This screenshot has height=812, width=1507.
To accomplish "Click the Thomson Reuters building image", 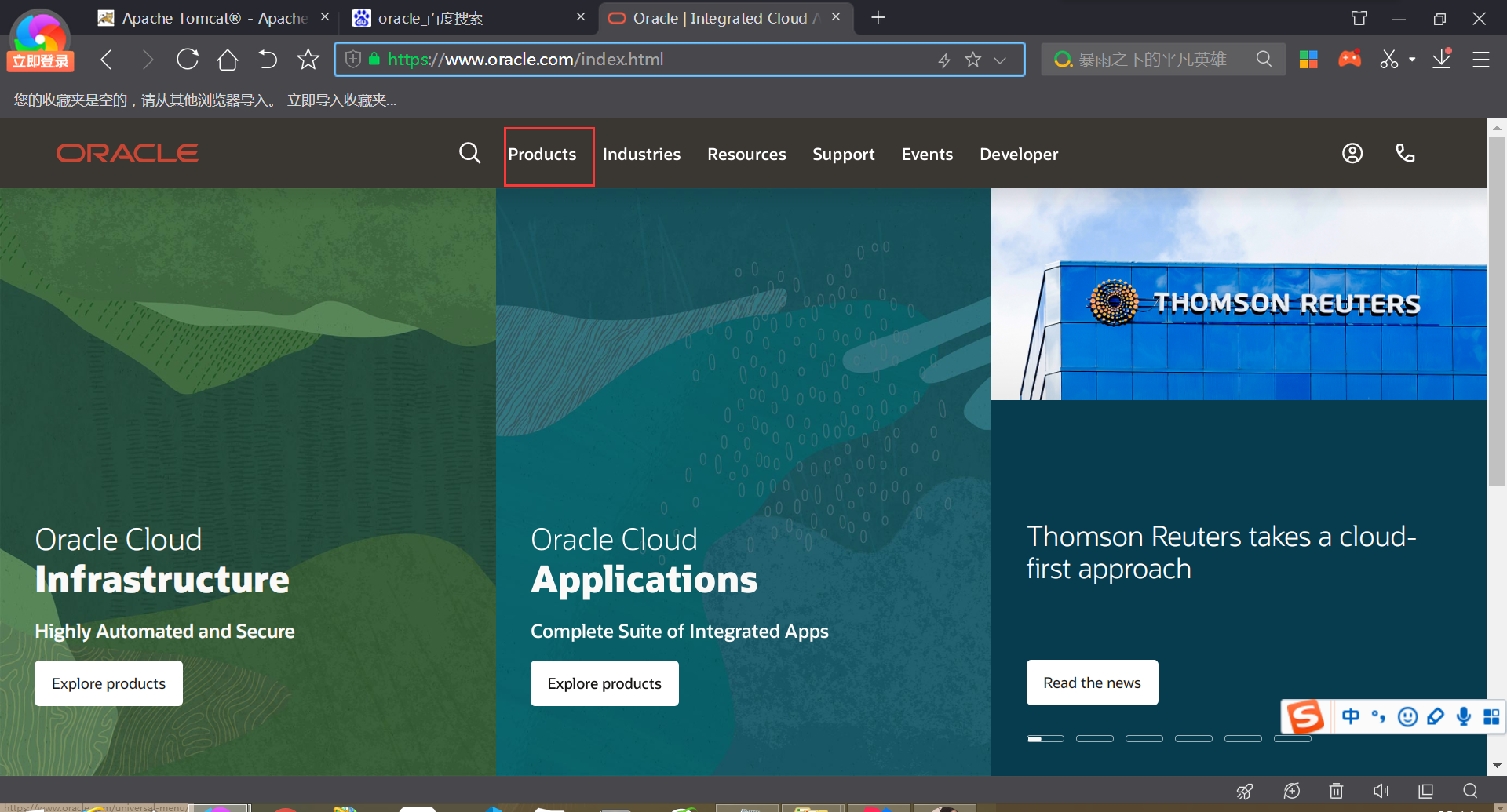I will tap(1239, 294).
